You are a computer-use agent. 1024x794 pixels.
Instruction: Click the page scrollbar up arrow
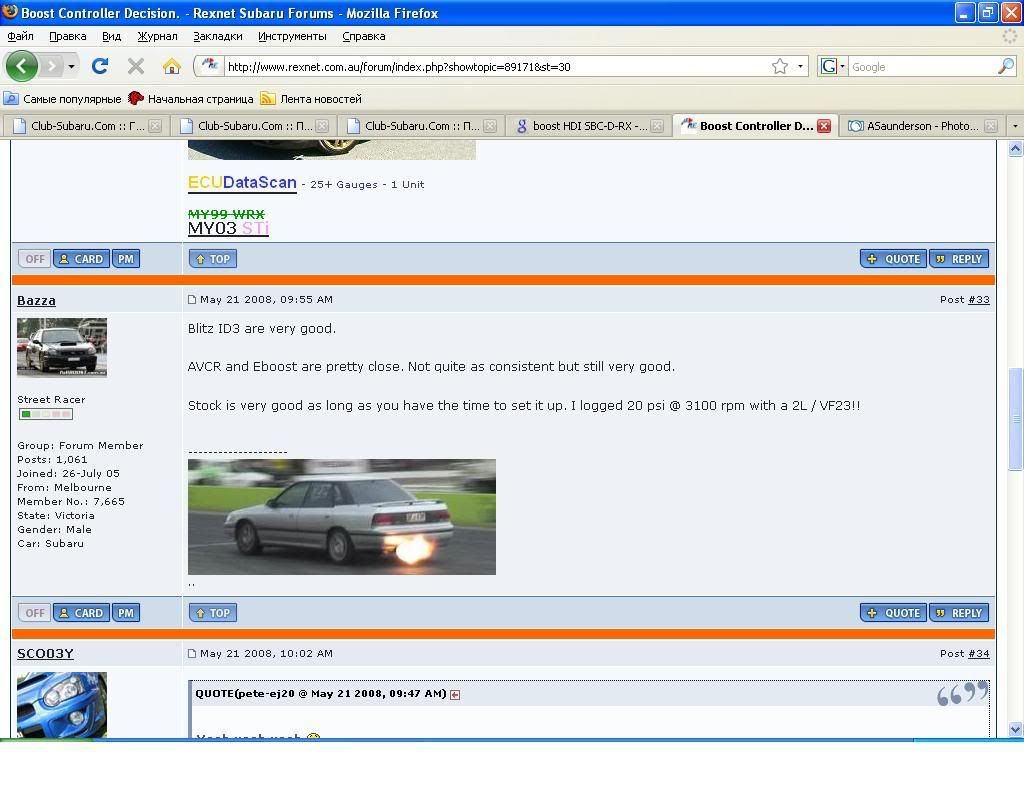1016,149
